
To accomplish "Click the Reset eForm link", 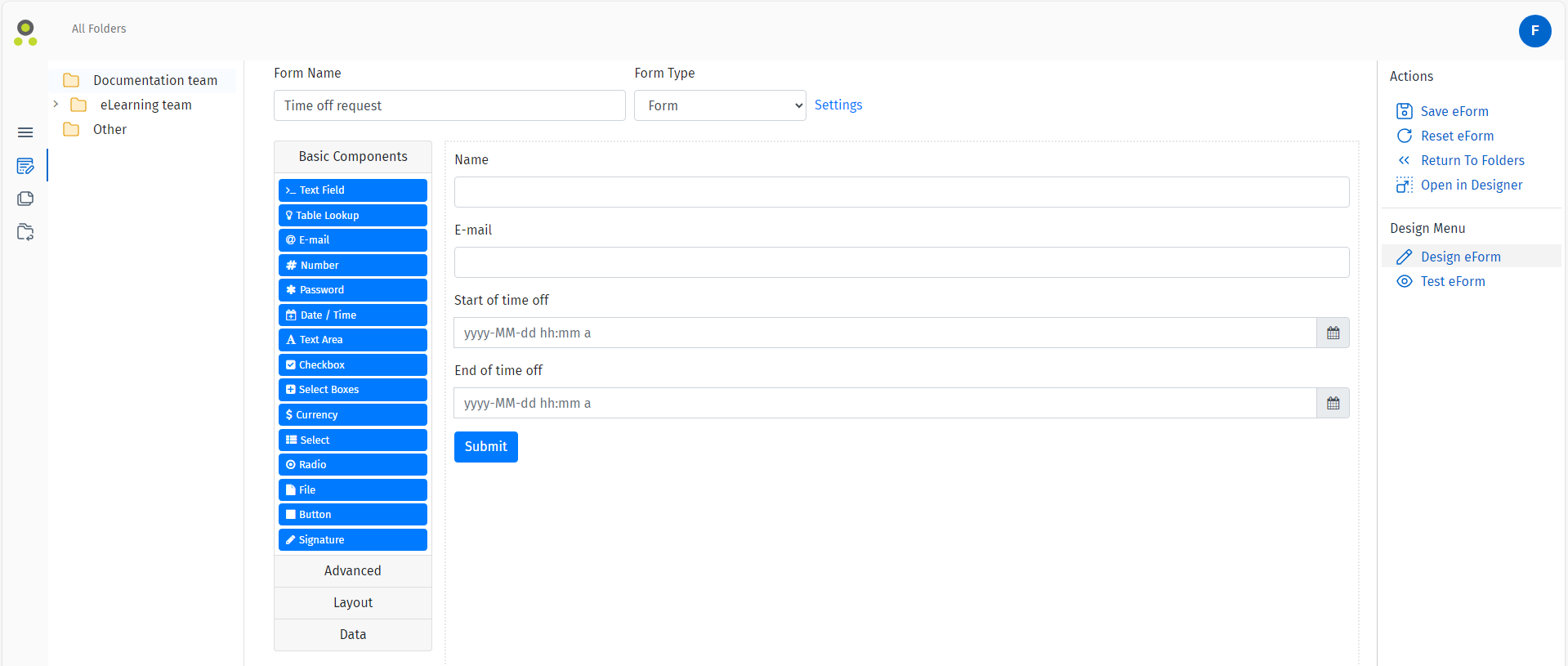I will pos(1457,136).
